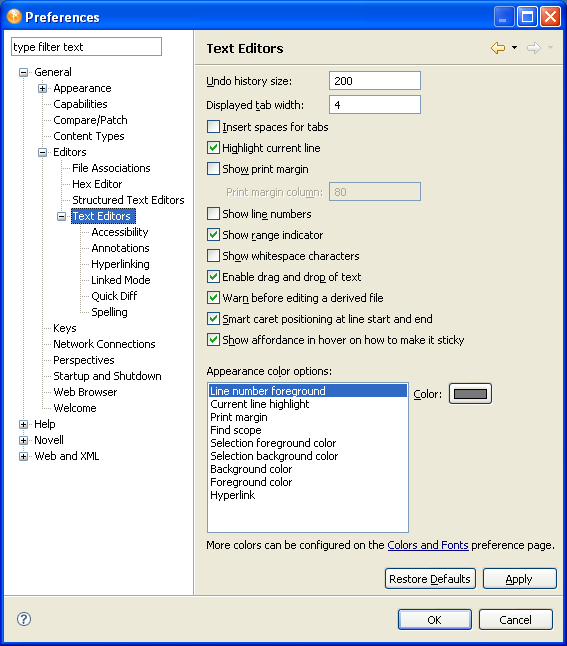Click the Restore Defaults button

pos(430,579)
